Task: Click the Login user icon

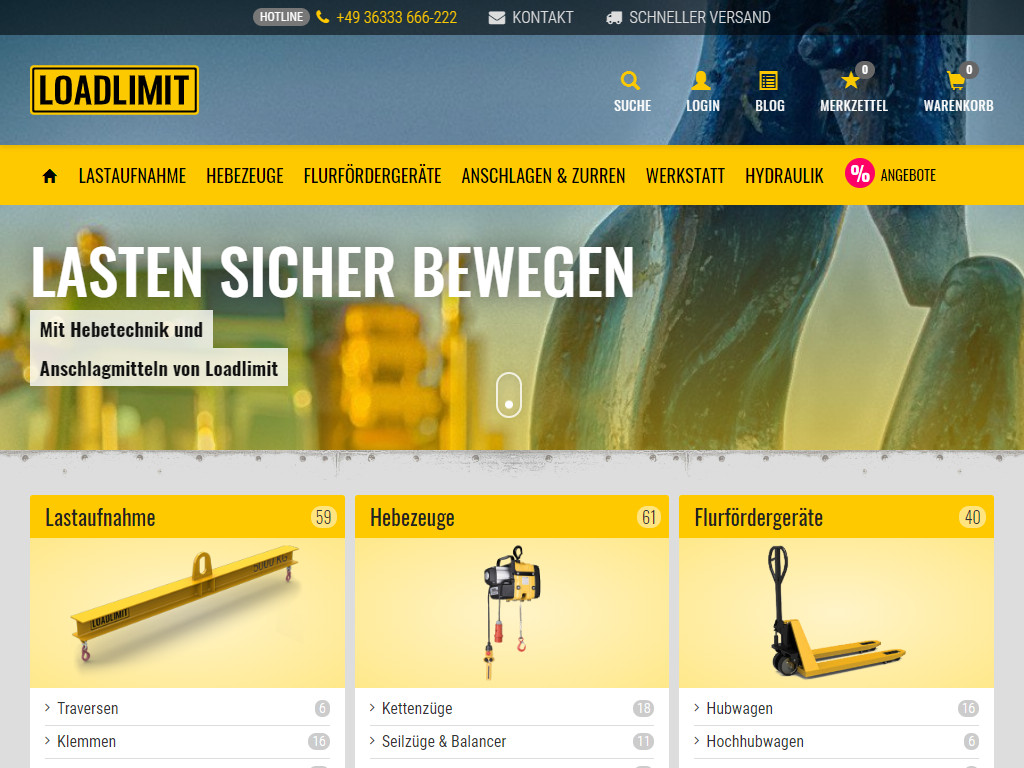Action: coord(702,81)
